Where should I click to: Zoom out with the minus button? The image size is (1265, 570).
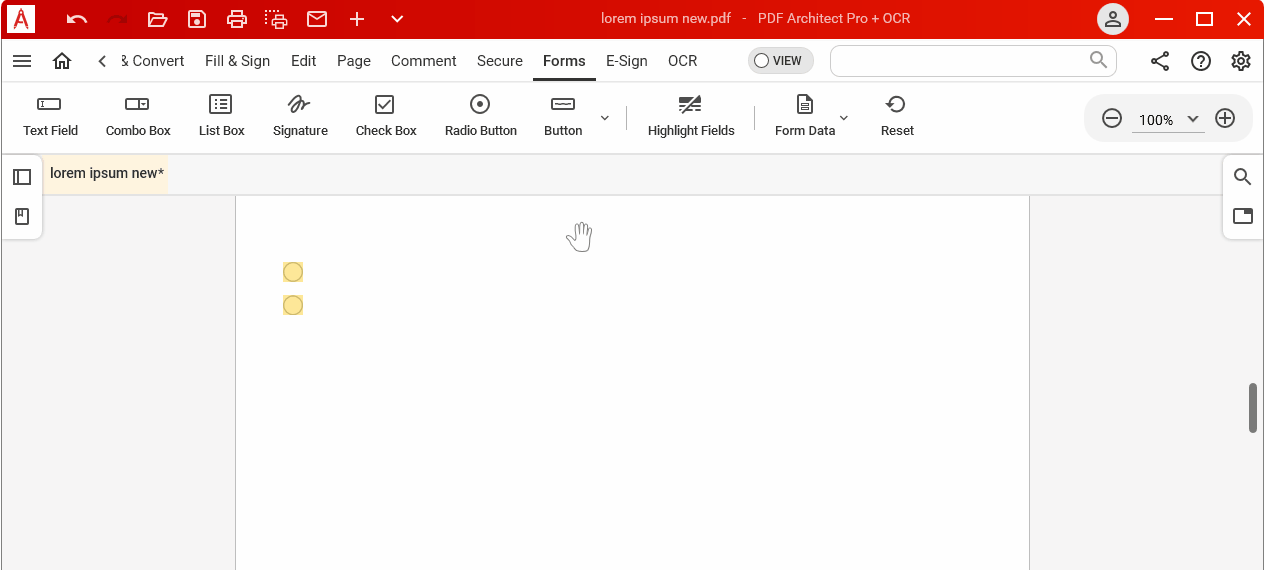click(x=1112, y=118)
